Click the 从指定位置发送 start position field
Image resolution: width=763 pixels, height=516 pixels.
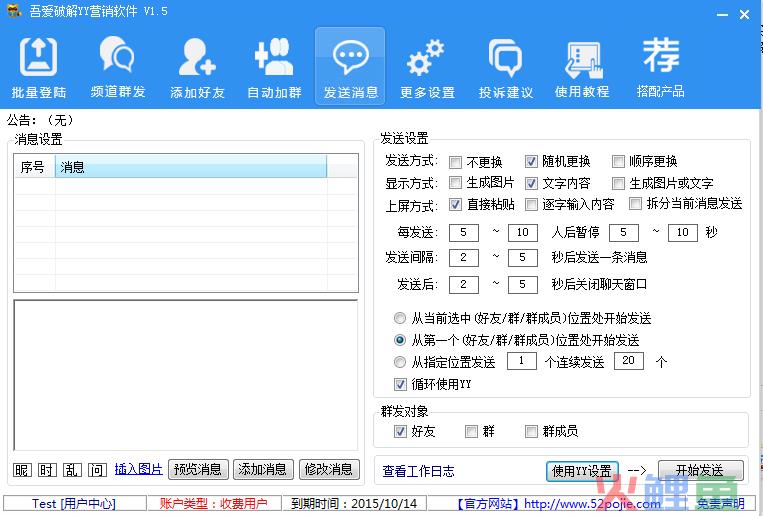(522, 361)
